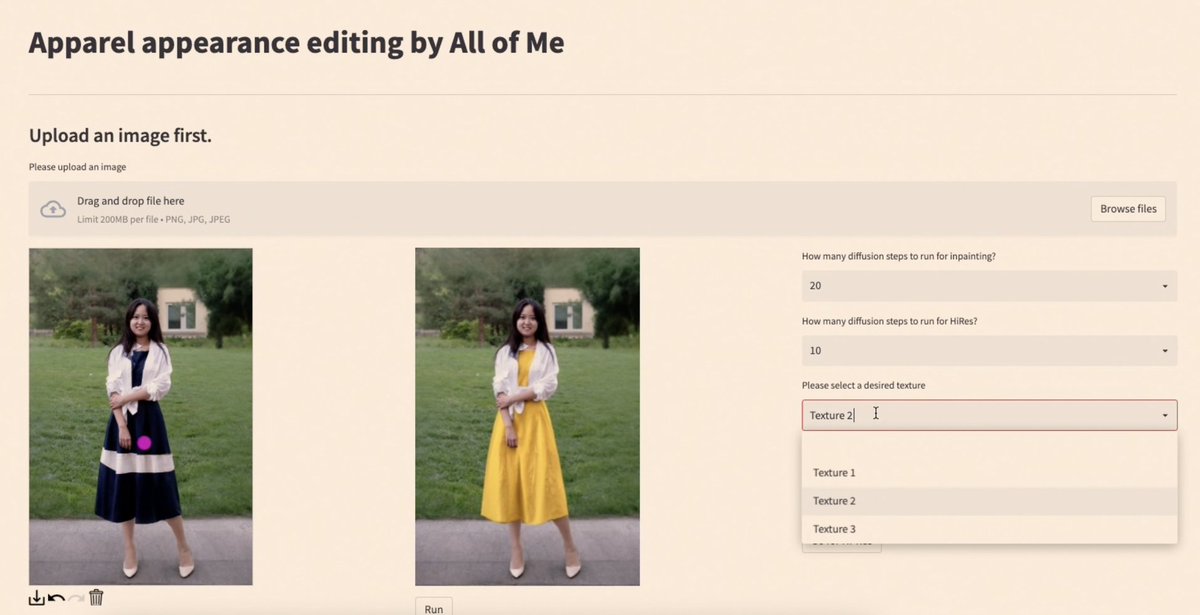
Task: Click the arrow of the HiRes steps dropdown
Action: 1165,351
